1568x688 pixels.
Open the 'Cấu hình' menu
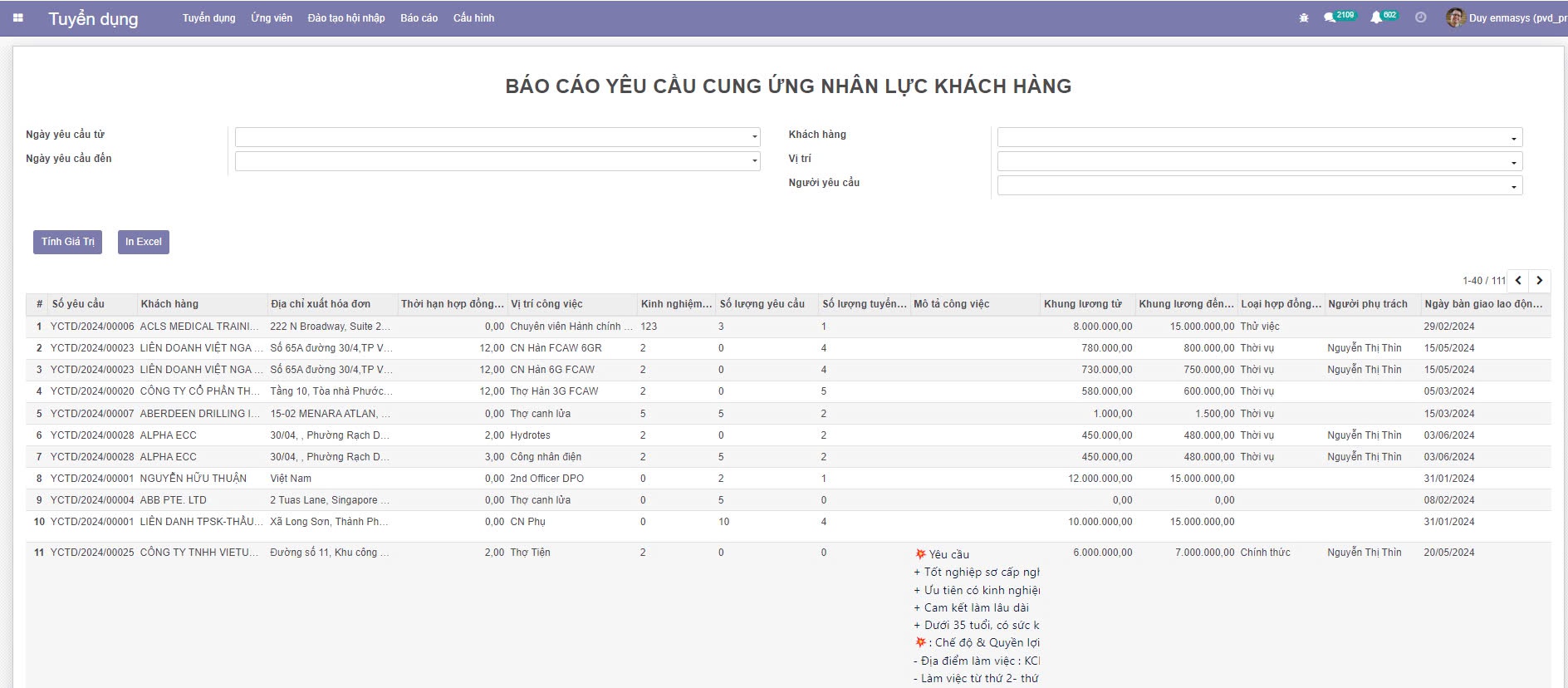coord(473,18)
